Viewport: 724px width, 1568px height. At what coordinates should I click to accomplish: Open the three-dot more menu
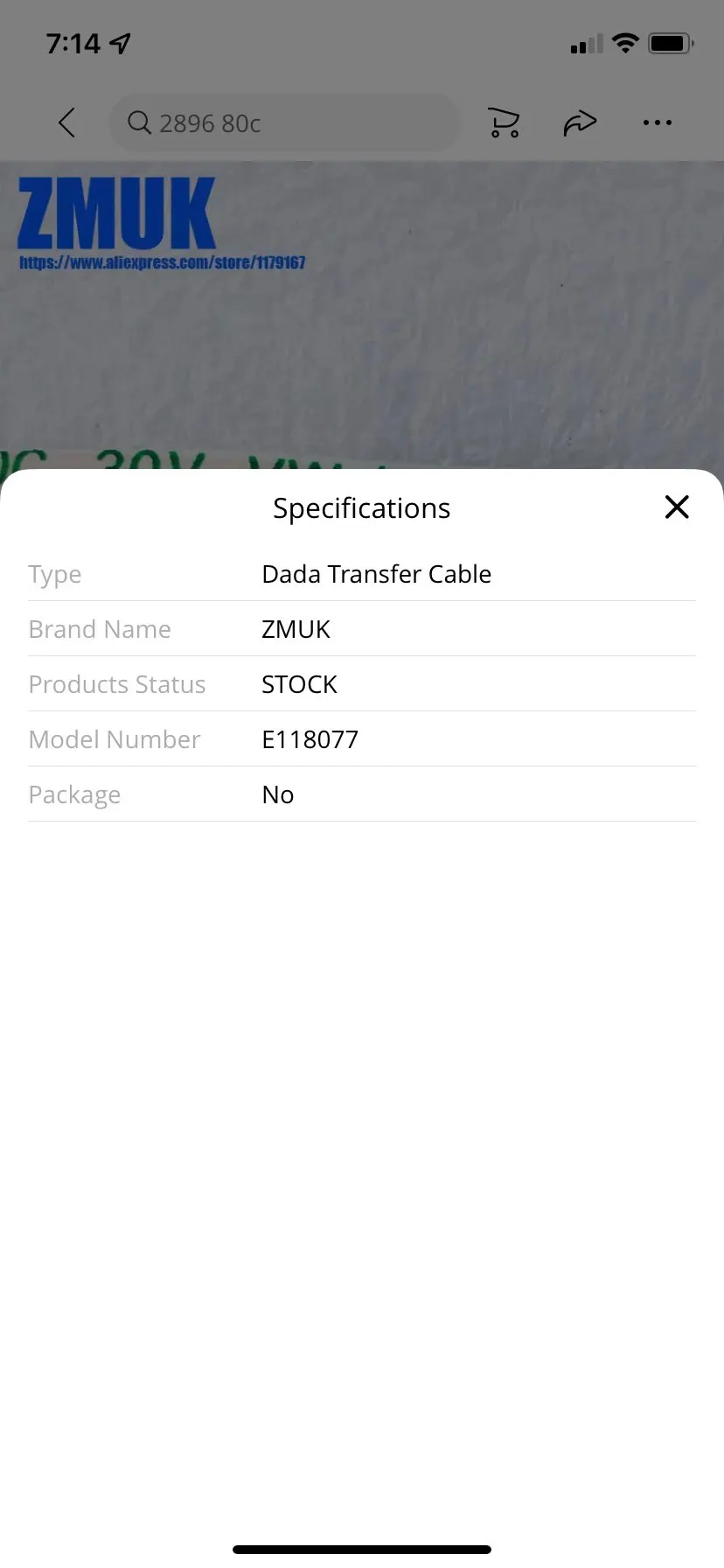657,122
